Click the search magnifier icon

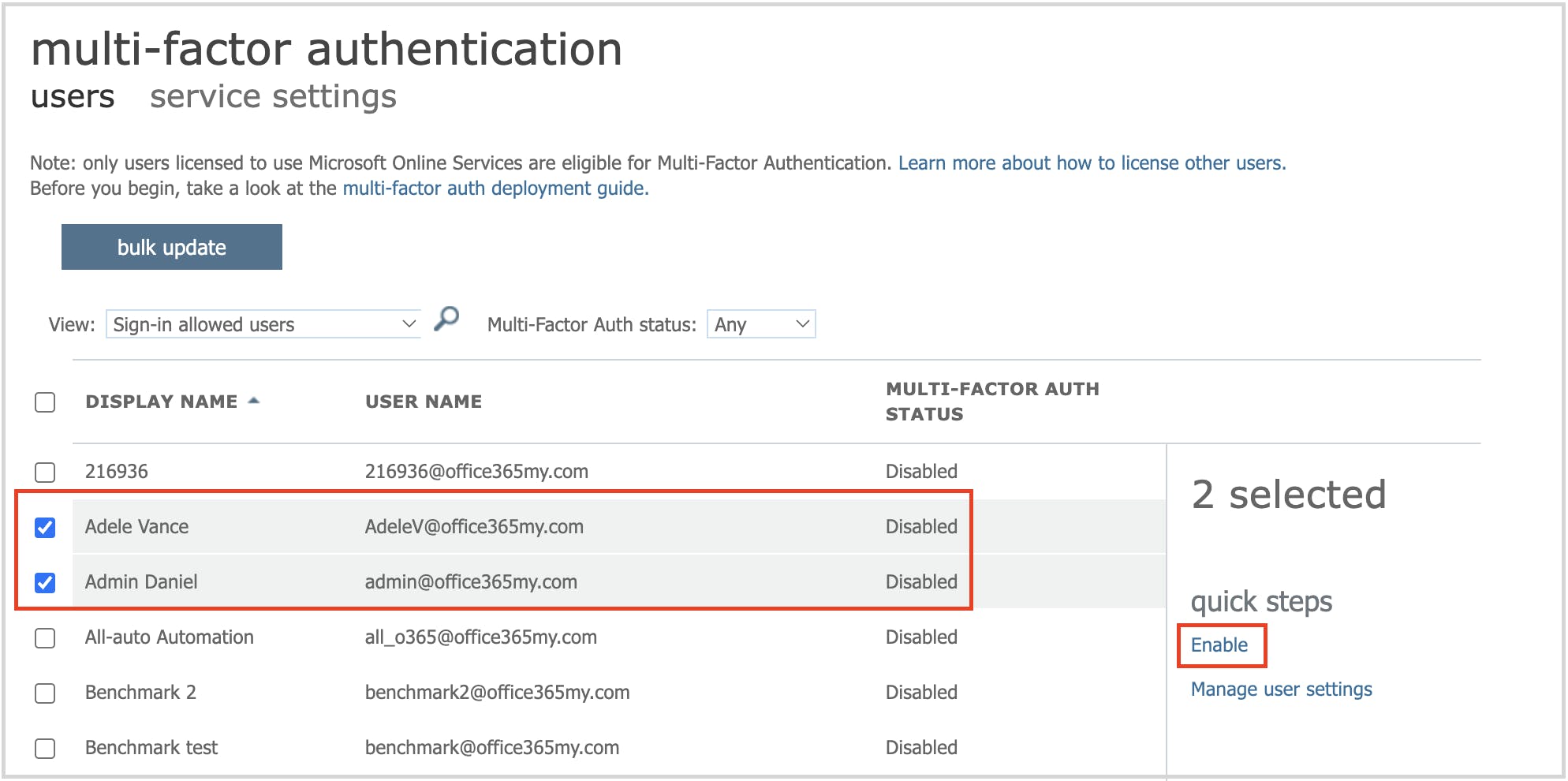click(x=446, y=319)
